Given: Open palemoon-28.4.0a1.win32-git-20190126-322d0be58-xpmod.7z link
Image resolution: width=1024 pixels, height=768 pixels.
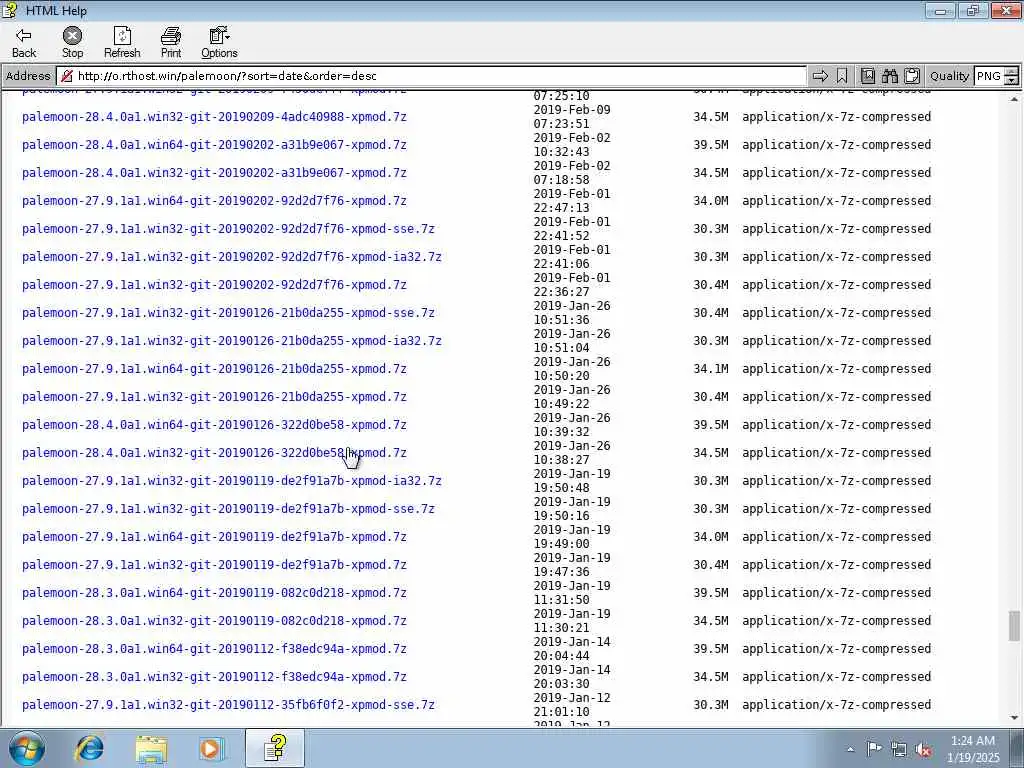Looking at the screenshot, I should point(214,453).
